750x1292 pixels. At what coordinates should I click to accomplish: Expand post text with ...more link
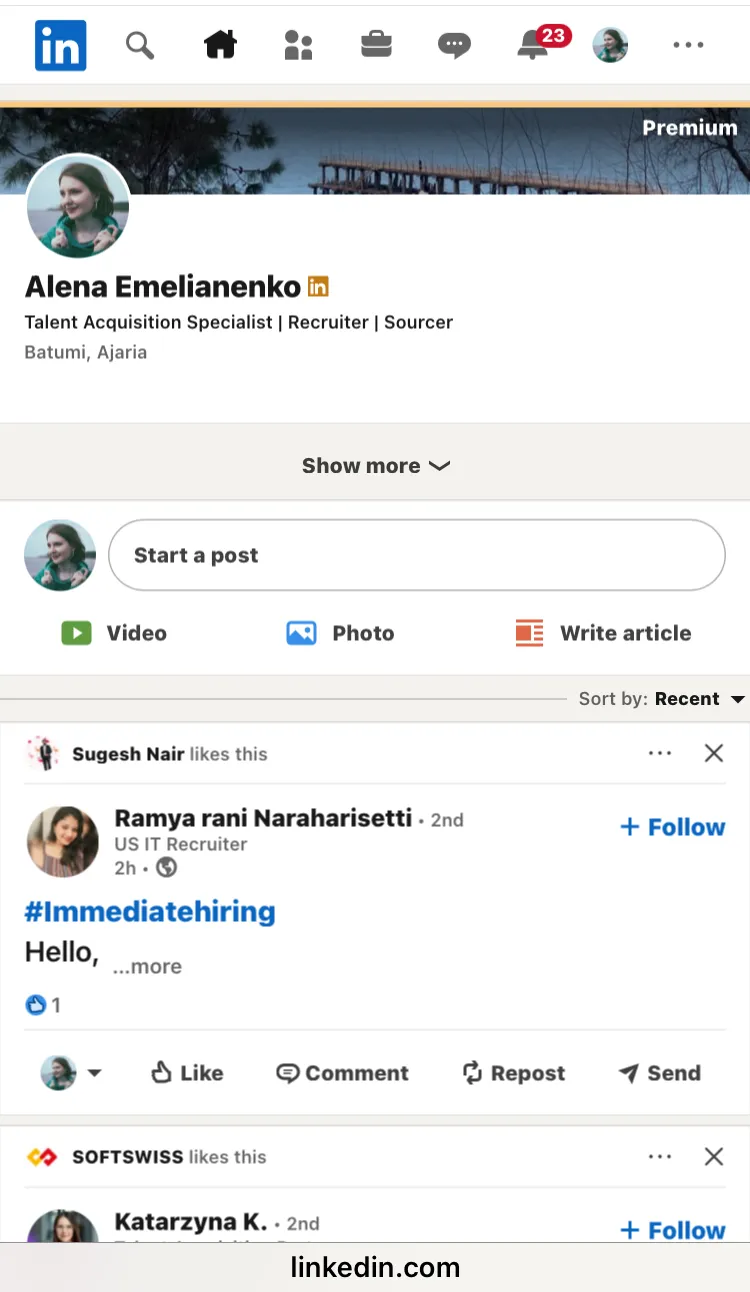pyautogui.click(x=147, y=967)
